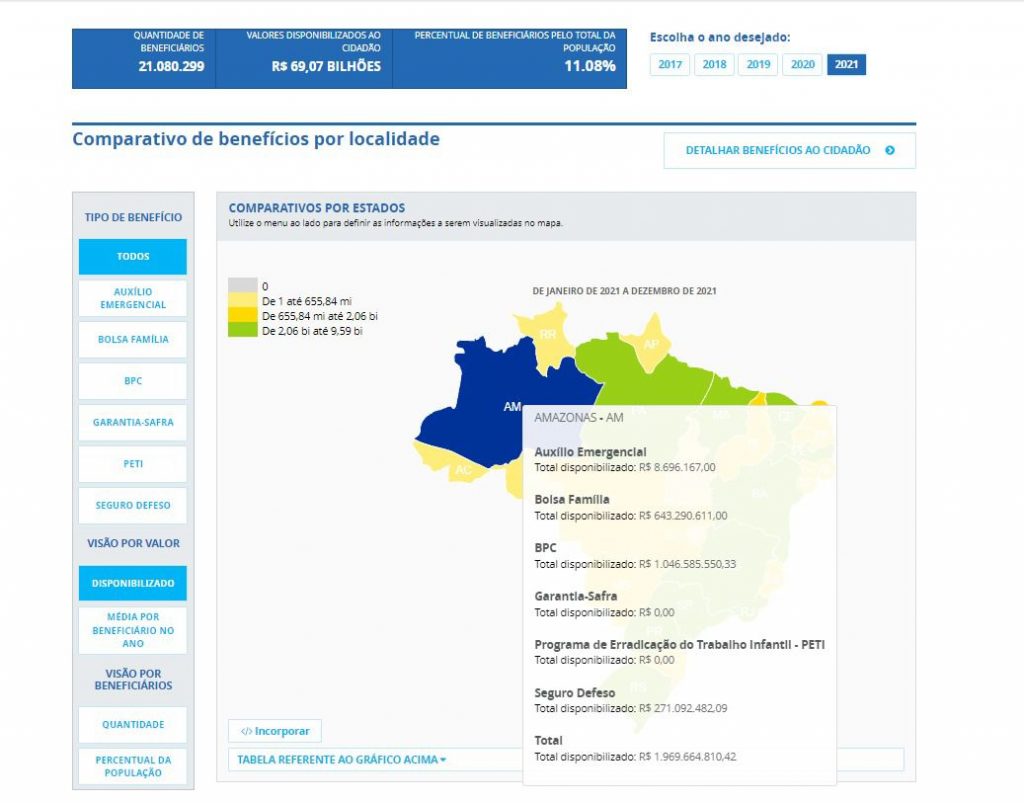Filter map by Seguro Defeso
The image size is (1024, 803).
click(x=133, y=506)
